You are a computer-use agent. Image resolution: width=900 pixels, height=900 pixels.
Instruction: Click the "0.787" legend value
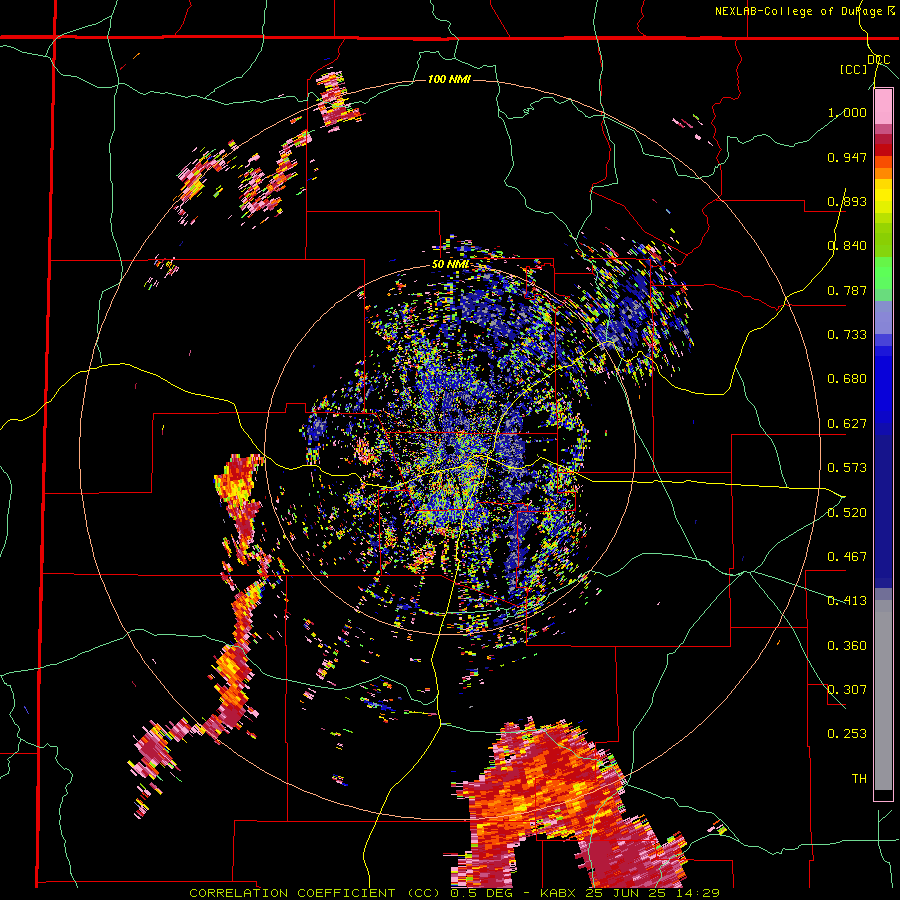[x=847, y=290]
